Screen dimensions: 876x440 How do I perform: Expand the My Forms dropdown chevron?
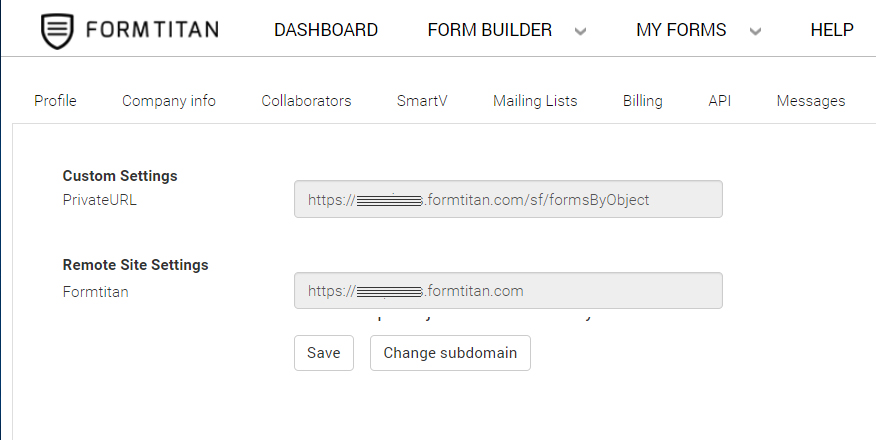click(755, 31)
